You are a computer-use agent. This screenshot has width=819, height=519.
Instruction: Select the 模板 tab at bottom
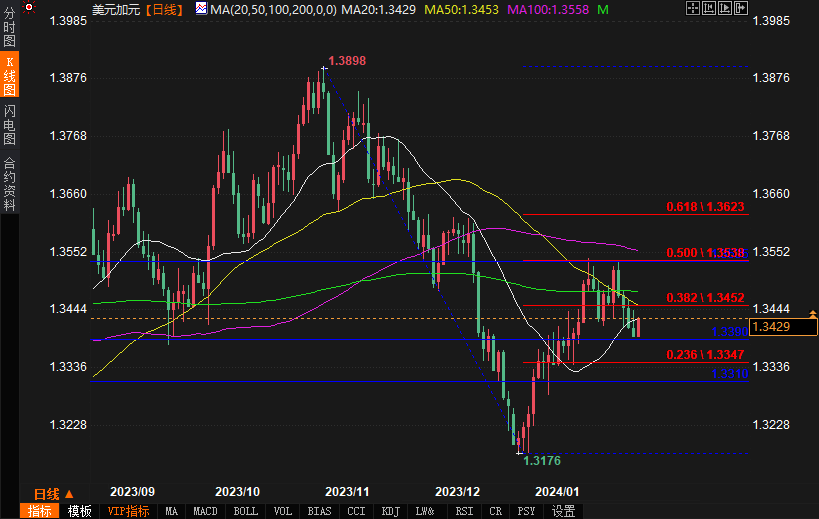coord(79,511)
